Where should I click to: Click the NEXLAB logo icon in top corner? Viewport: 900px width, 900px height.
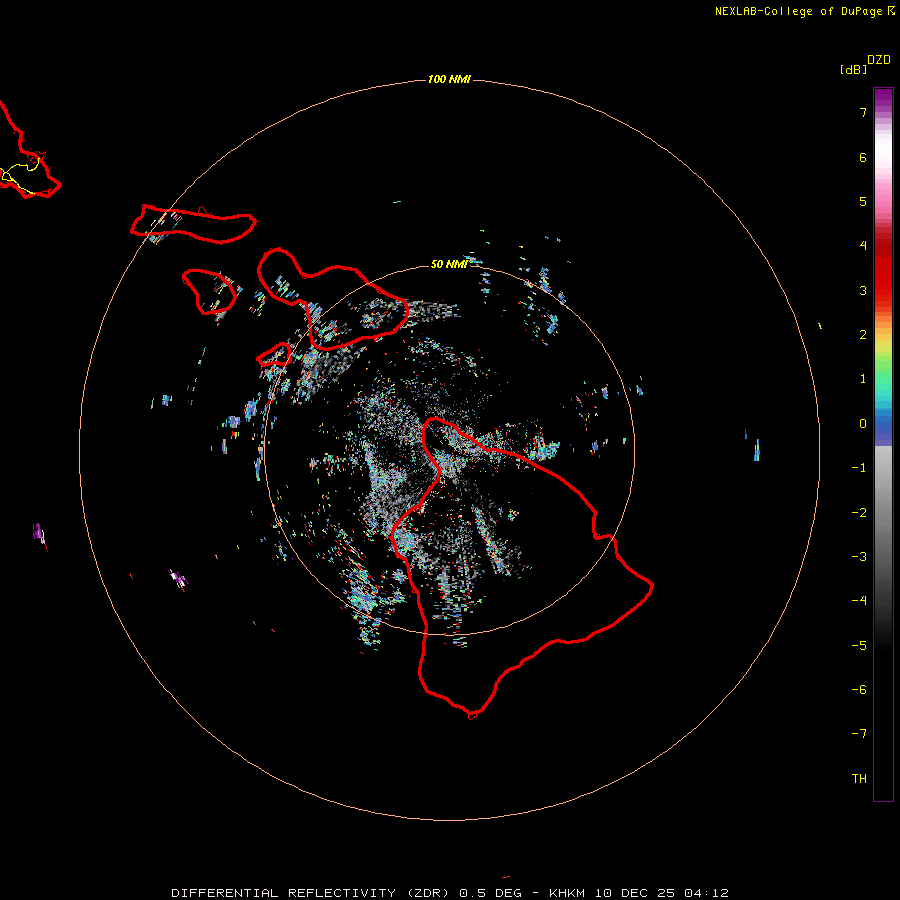(x=892, y=11)
